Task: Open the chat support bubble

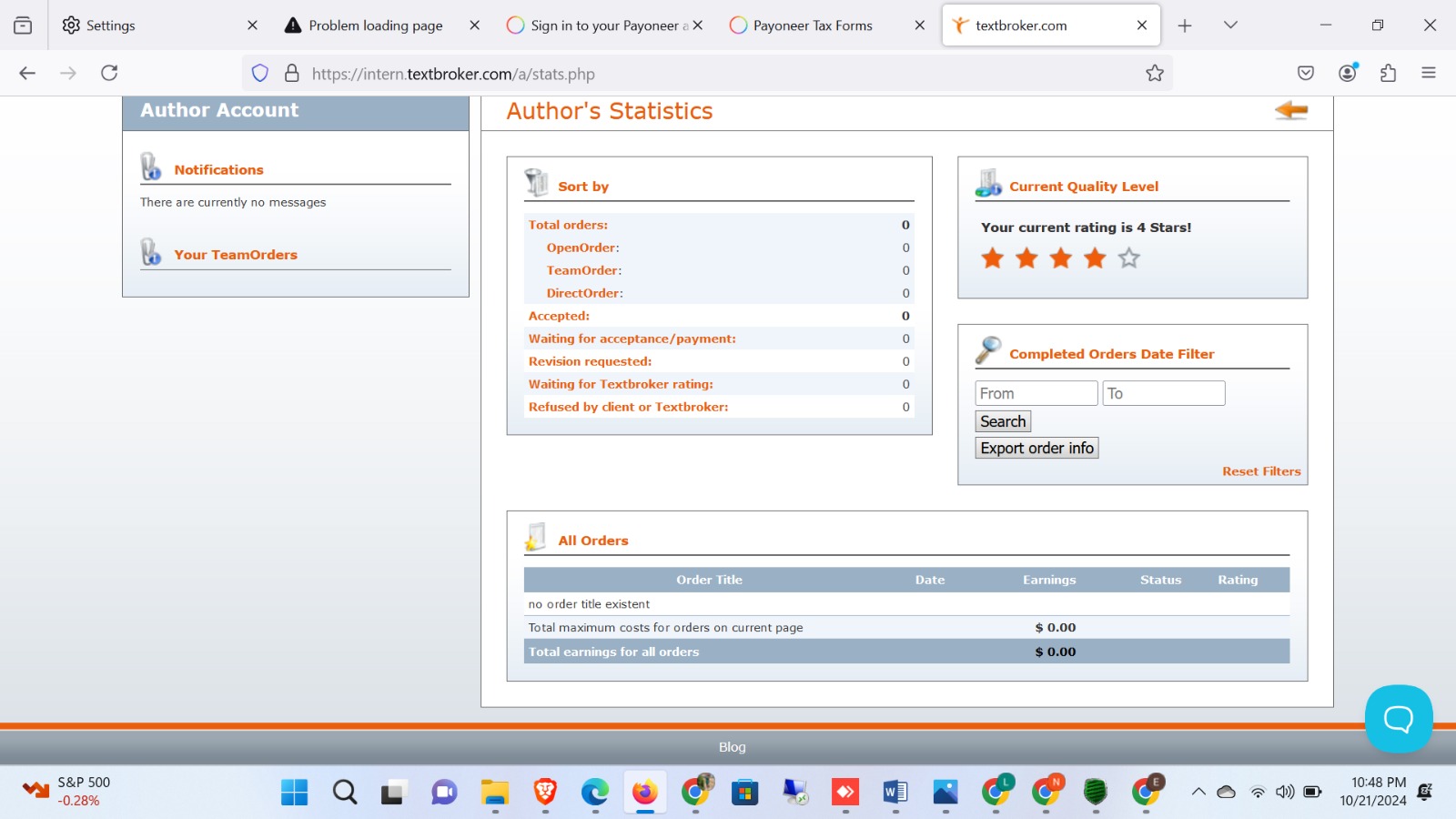Action: (1399, 719)
